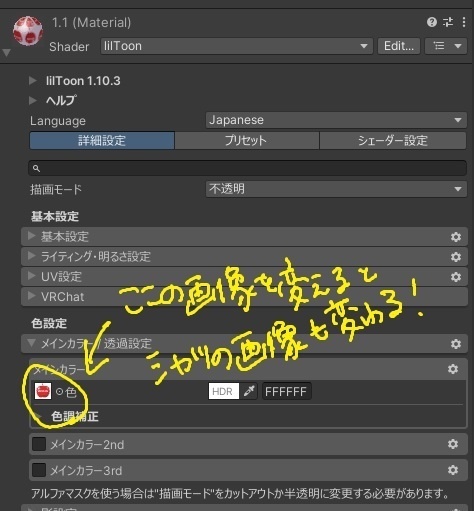The width and height of the screenshot is (474, 511).
Task: Open the lilToon shader dropdown
Action: pos(236,46)
